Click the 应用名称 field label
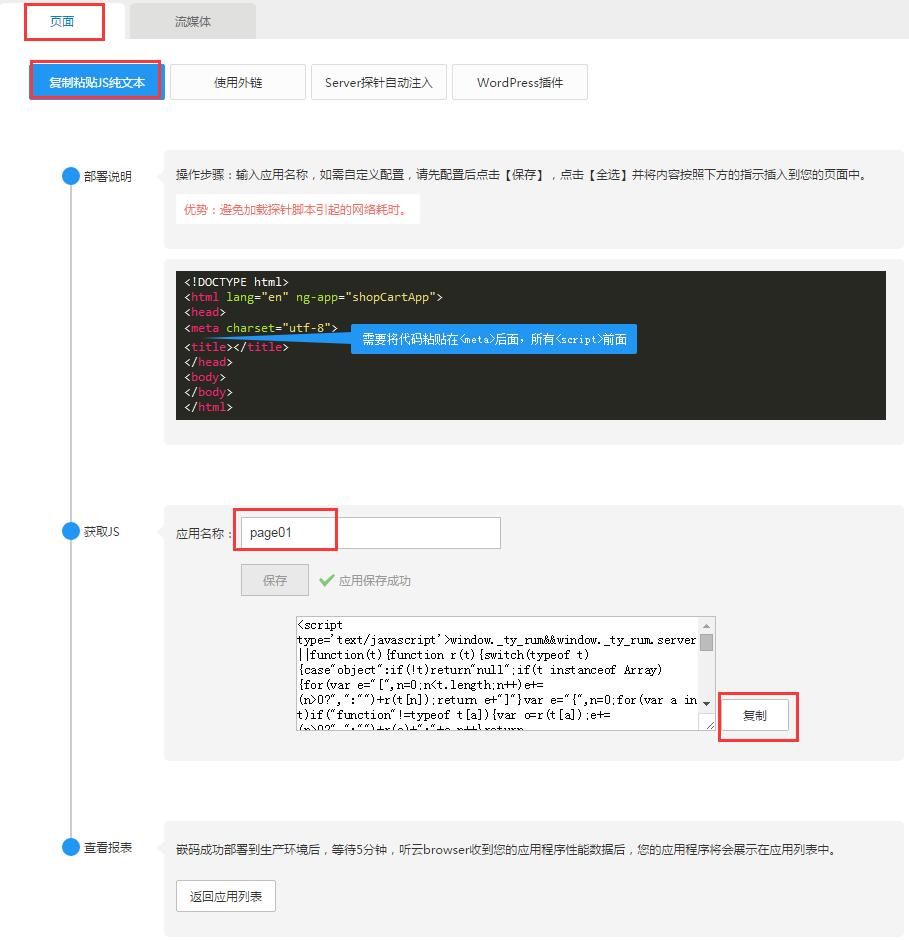909x940 pixels. click(x=204, y=534)
